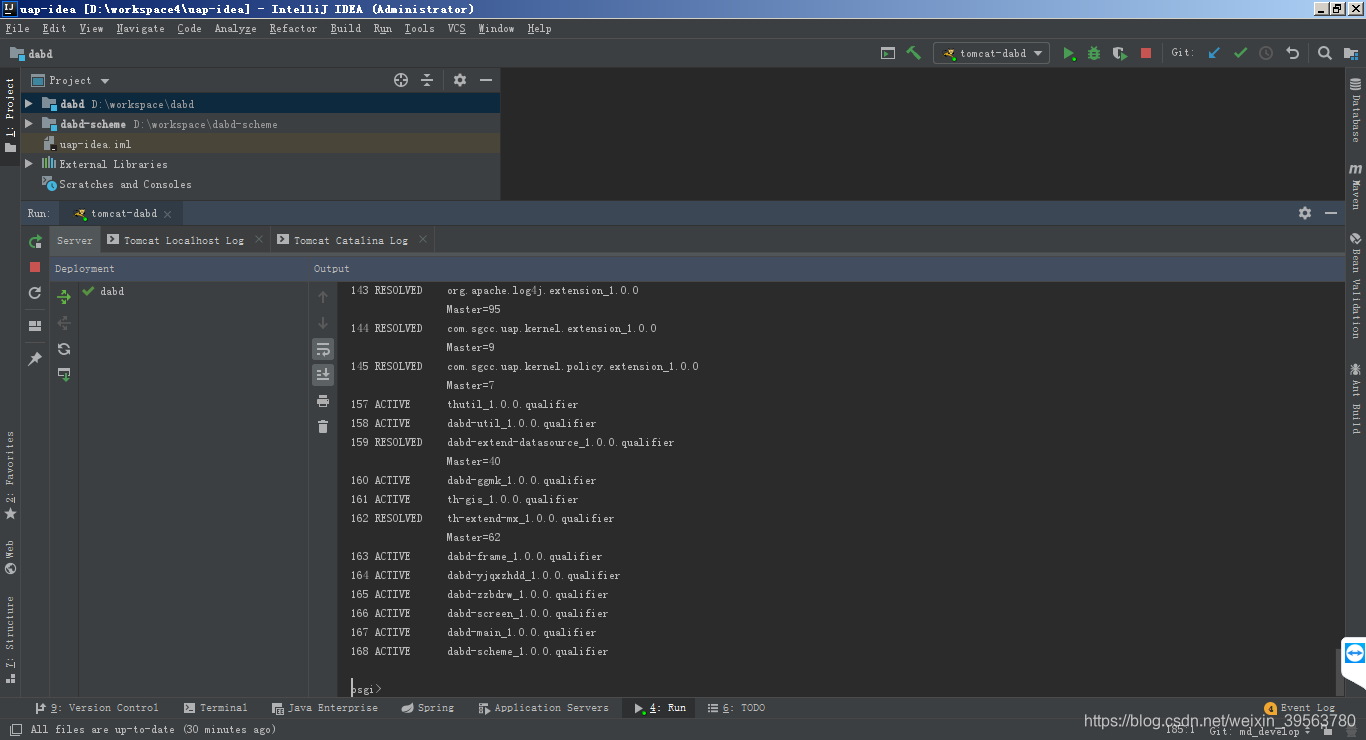The height and width of the screenshot is (740, 1366).
Task: Open the Event Log
Action: [x=1300, y=708]
